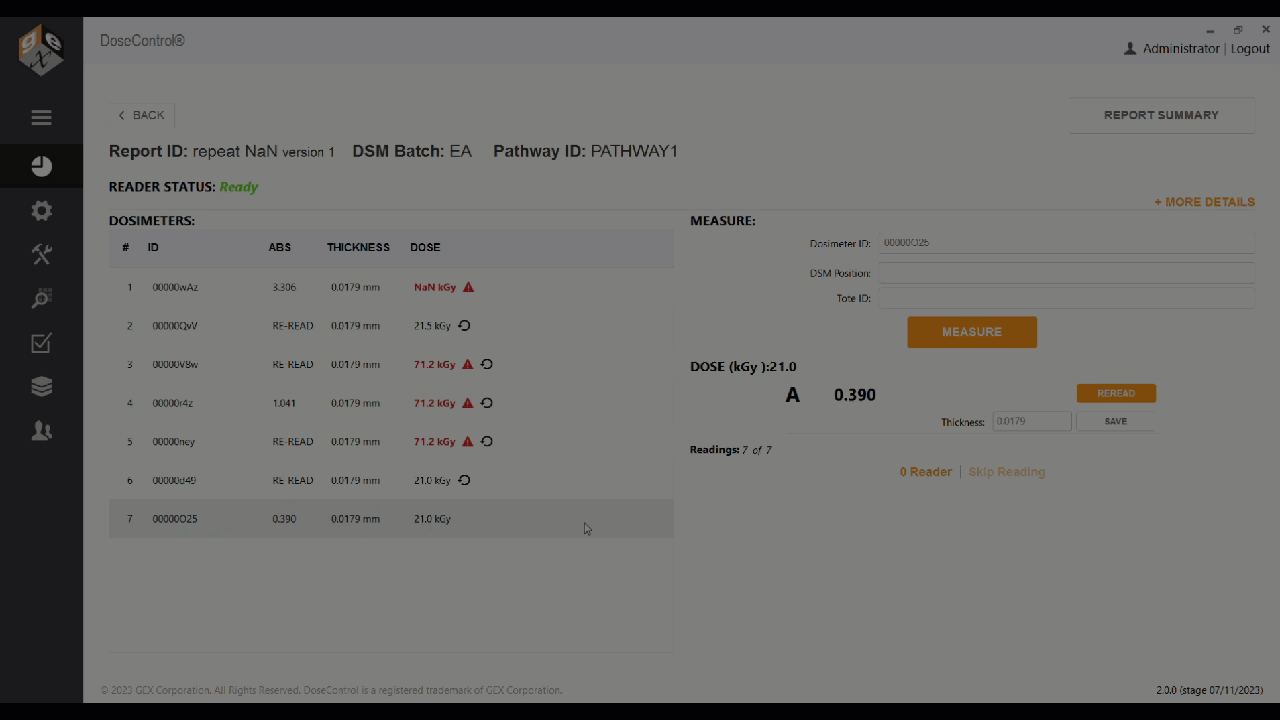The width and height of the screenshot is (1280, 720).
Task: Click the Skip Reading link
Action: tap(1007, 472)
